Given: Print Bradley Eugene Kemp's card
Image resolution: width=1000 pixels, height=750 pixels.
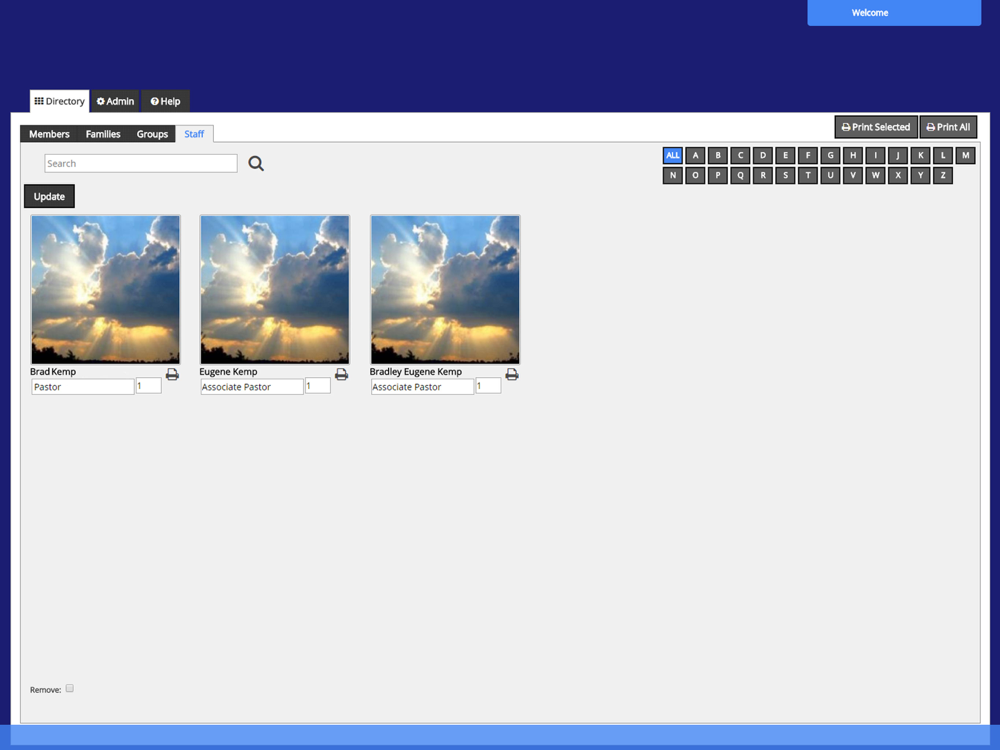Looking at the screenshot, I should [x=511, y=374].
